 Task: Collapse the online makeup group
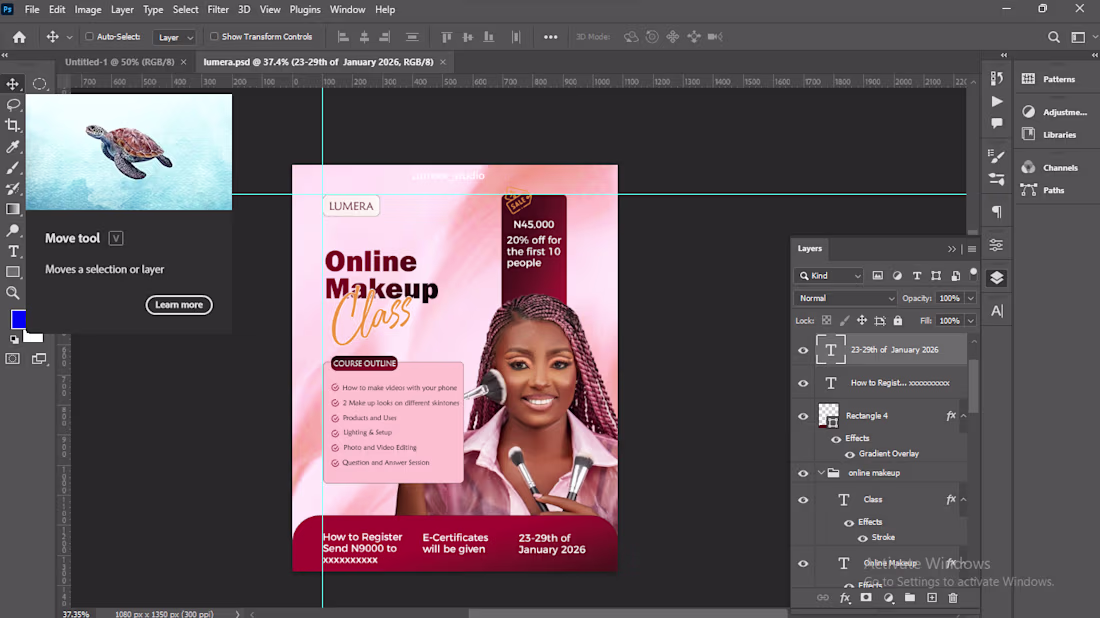tap(821, 473)
